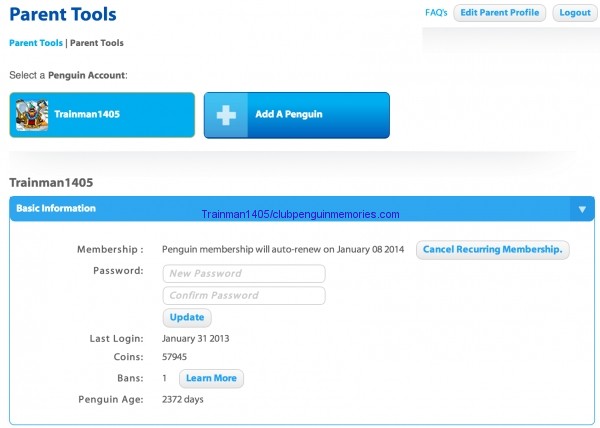This screenshot has height=428, width=600.
Task: Click the blue Parent Tools breadcrumb link
Action: [x=35, y=43]
